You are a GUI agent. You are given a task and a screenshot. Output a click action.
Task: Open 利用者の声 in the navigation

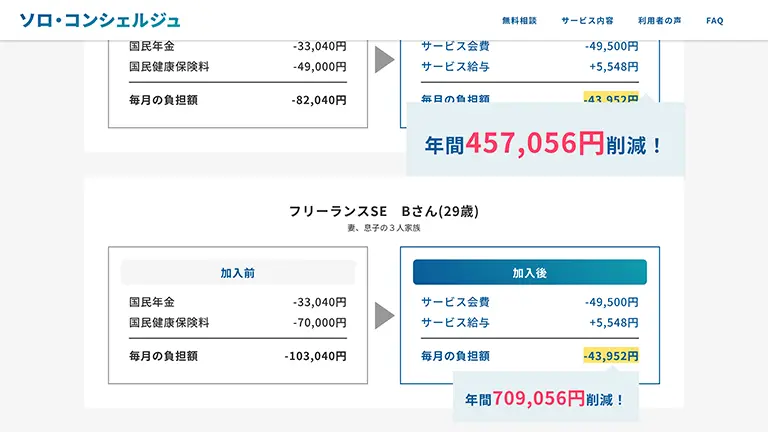coord(659,21)
